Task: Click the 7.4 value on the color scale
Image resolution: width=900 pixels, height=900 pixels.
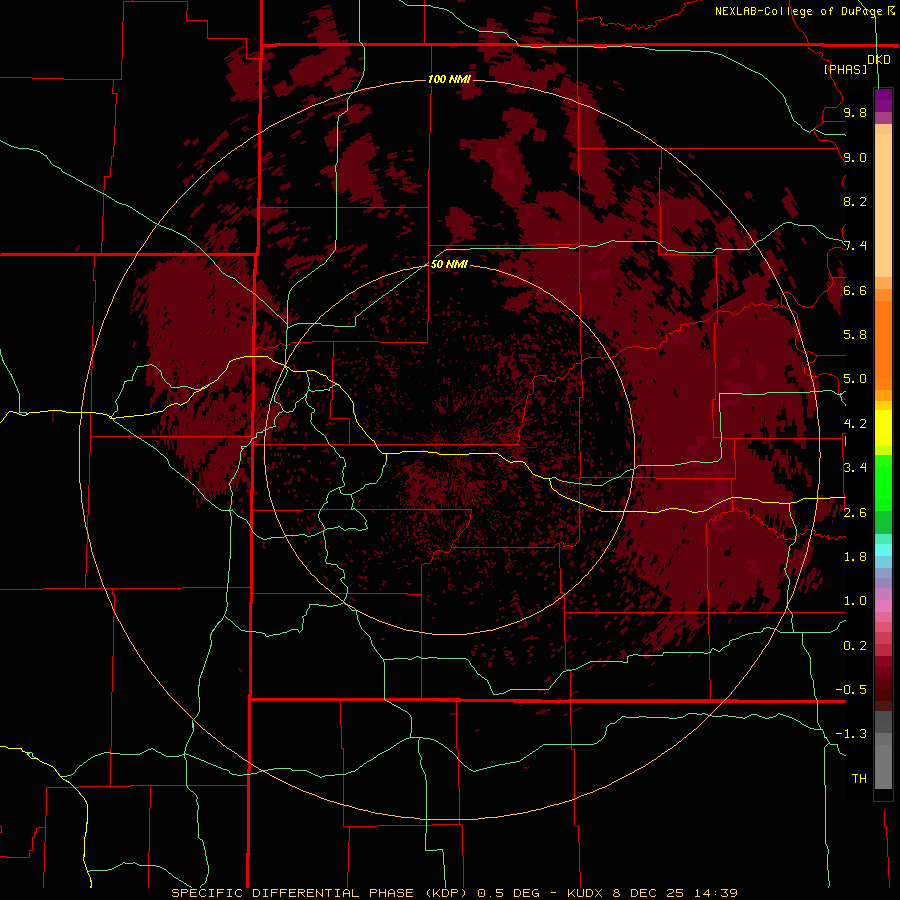Action: (x=855, y=246)
